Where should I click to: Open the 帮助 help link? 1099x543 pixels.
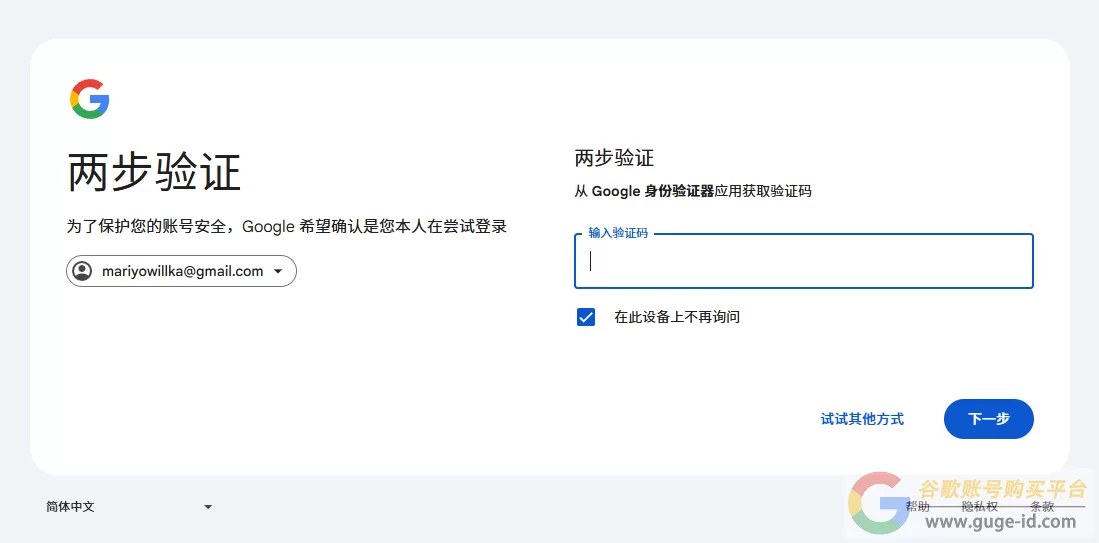click(x=917, y=507)
